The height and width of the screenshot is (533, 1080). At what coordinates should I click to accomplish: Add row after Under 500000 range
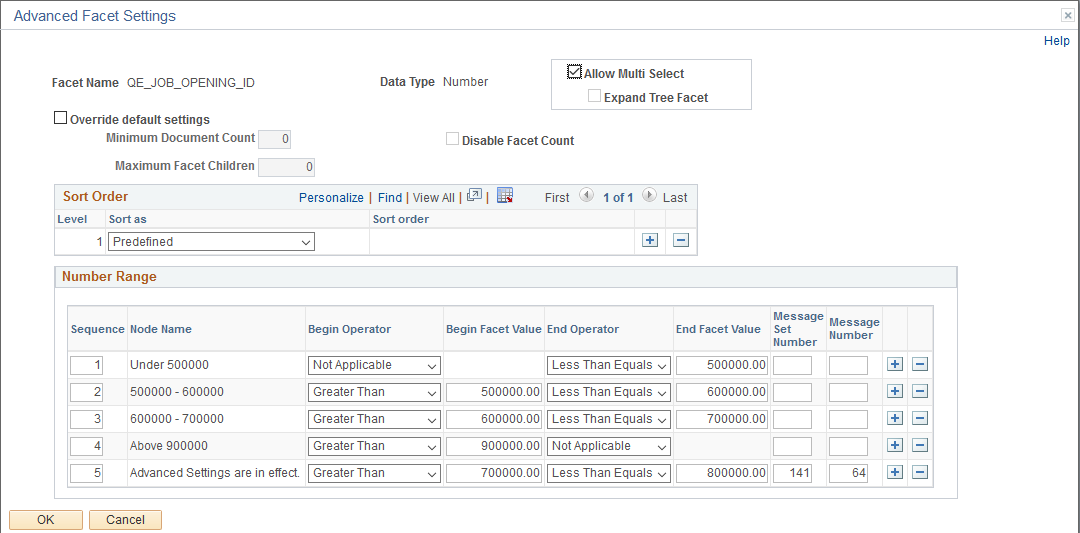[x=894, y=364]
